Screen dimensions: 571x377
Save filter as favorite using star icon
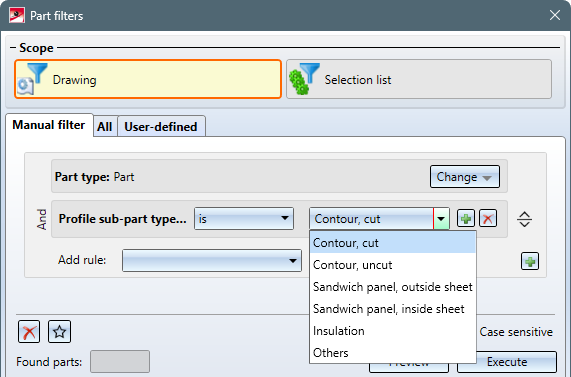pyautogui.click(x=59, y=331)
